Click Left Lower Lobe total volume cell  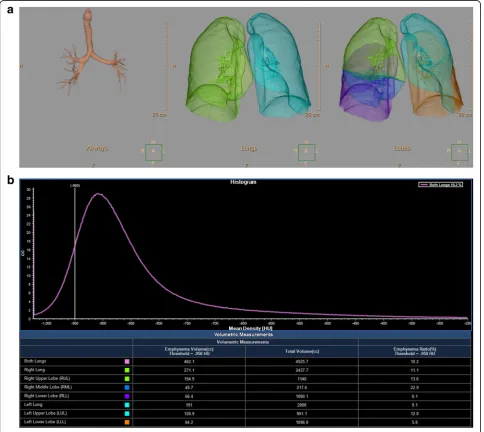(302, 422)
